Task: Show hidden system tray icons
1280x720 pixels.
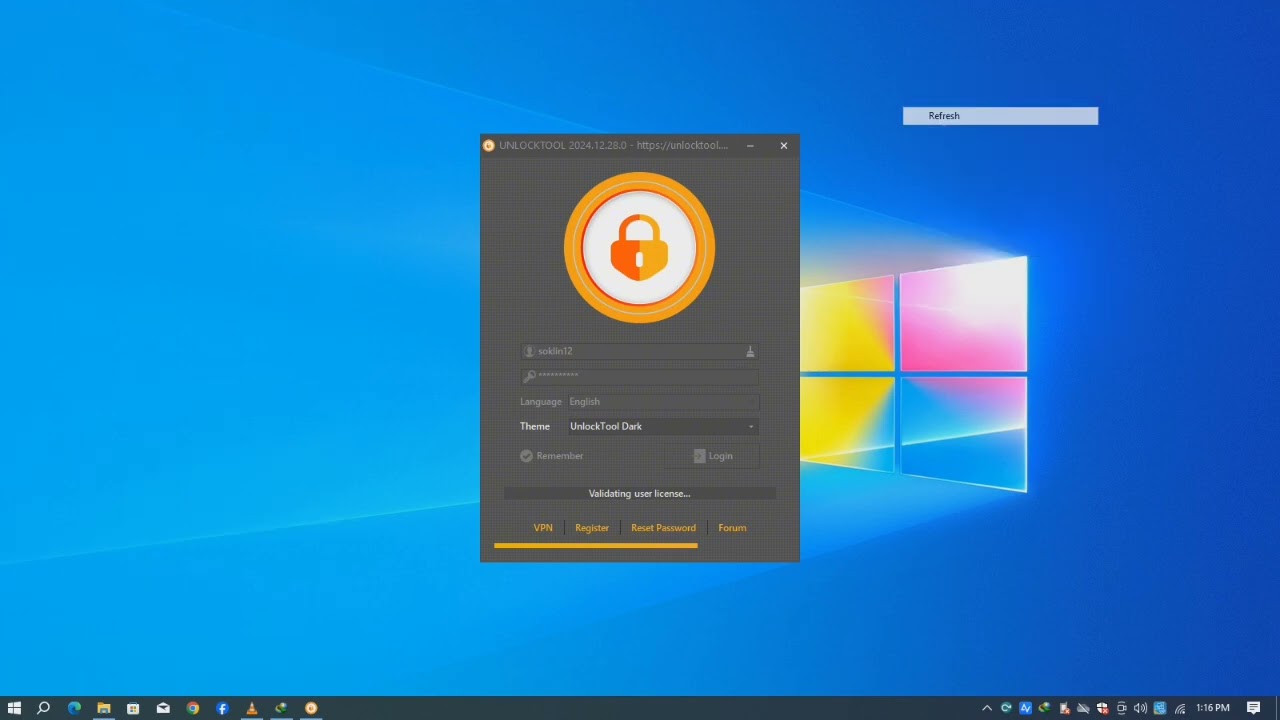Action: 987,708
